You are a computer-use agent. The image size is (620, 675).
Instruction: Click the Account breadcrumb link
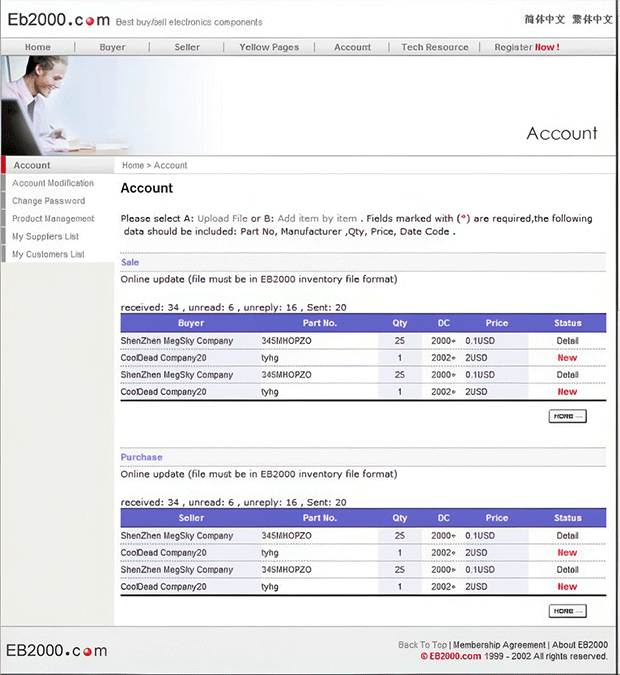click(x=170, y=165)
